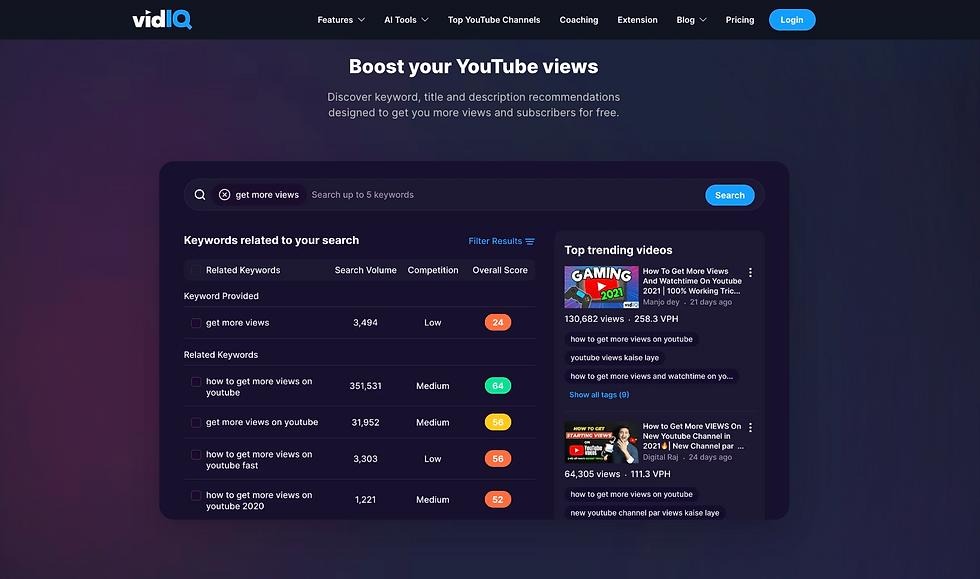Open video title 'How to Get More VIEWS On New Youtube Channel'
This screenshot has height=579, width=980.
click(692, 436)
